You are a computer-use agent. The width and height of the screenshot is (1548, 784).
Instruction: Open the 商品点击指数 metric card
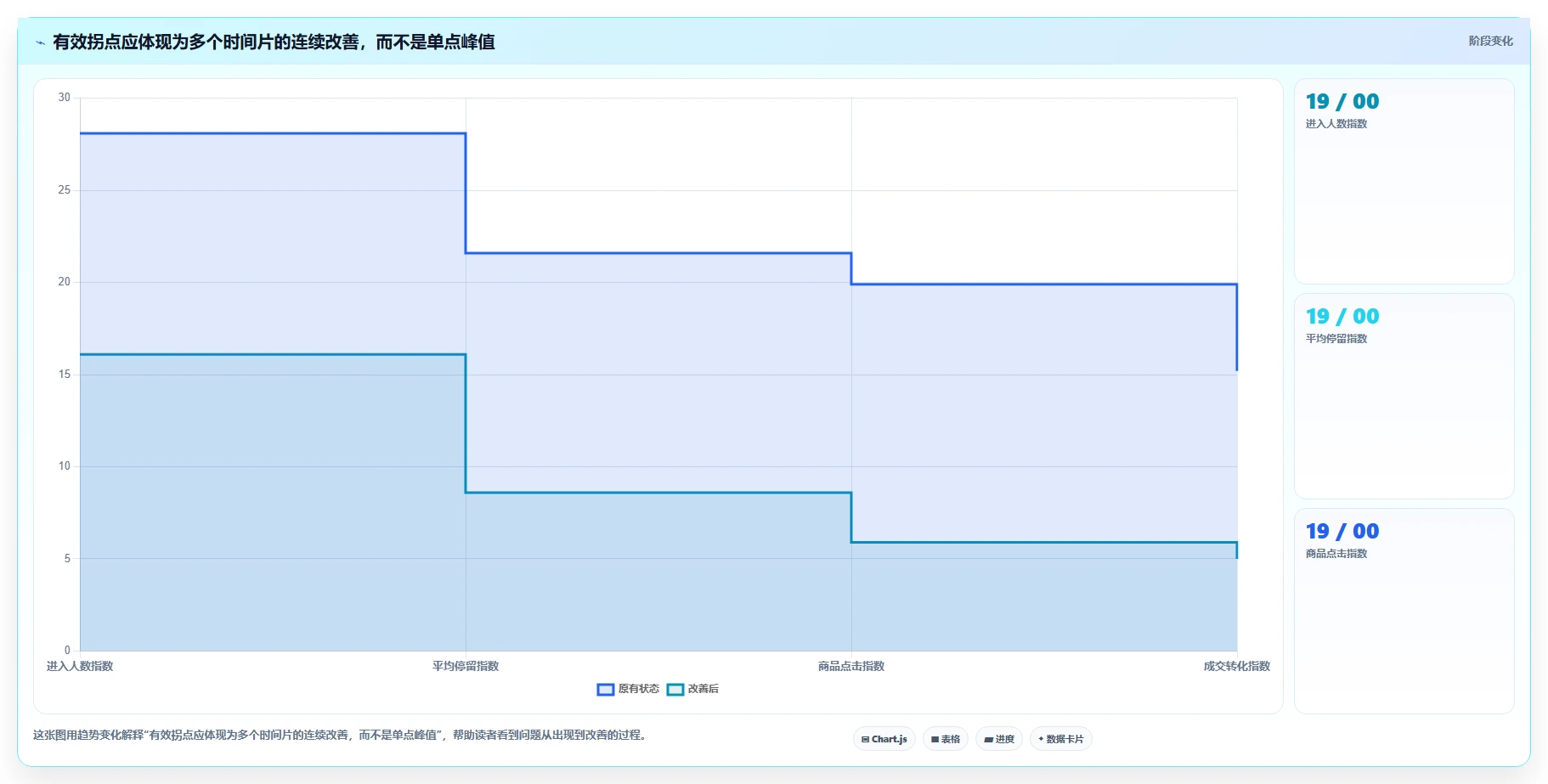click(1404, 612)
